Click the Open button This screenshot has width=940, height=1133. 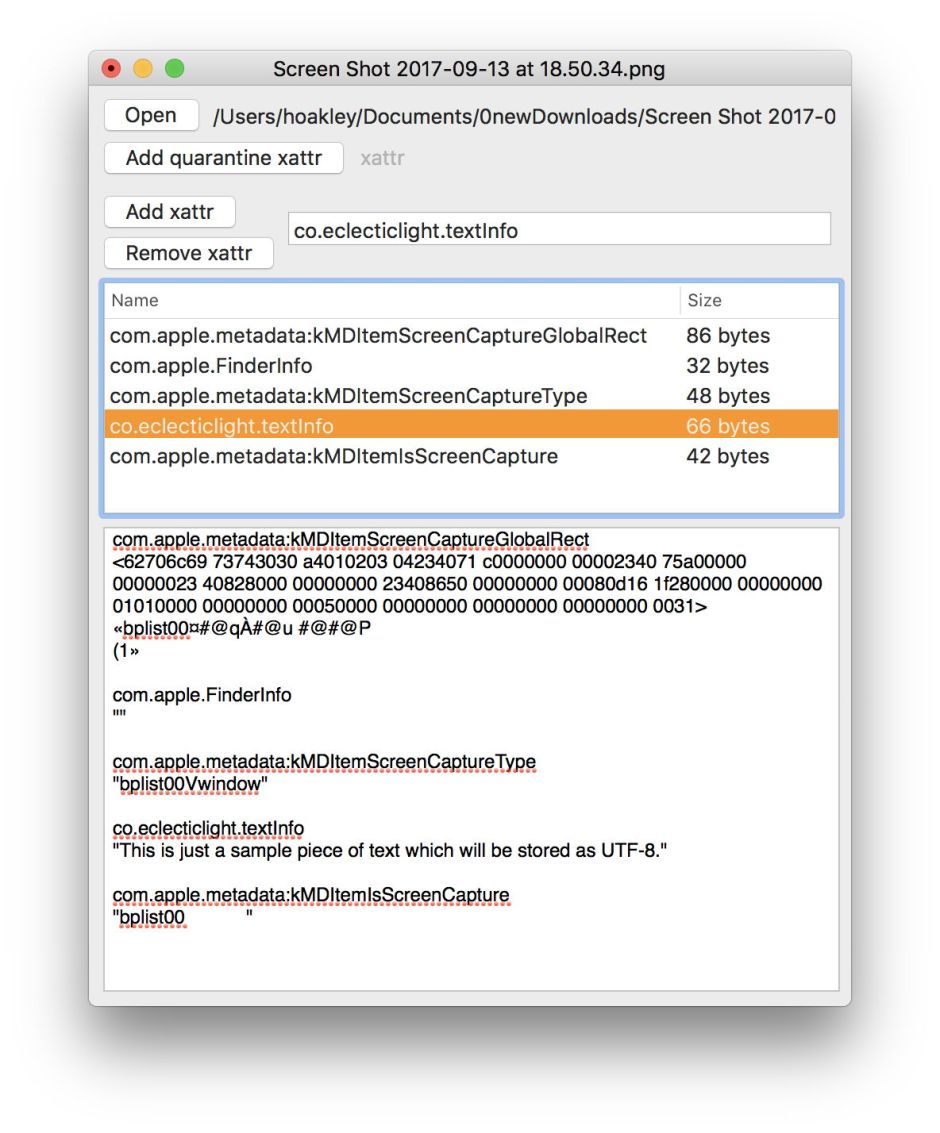(x=151, y=116)
